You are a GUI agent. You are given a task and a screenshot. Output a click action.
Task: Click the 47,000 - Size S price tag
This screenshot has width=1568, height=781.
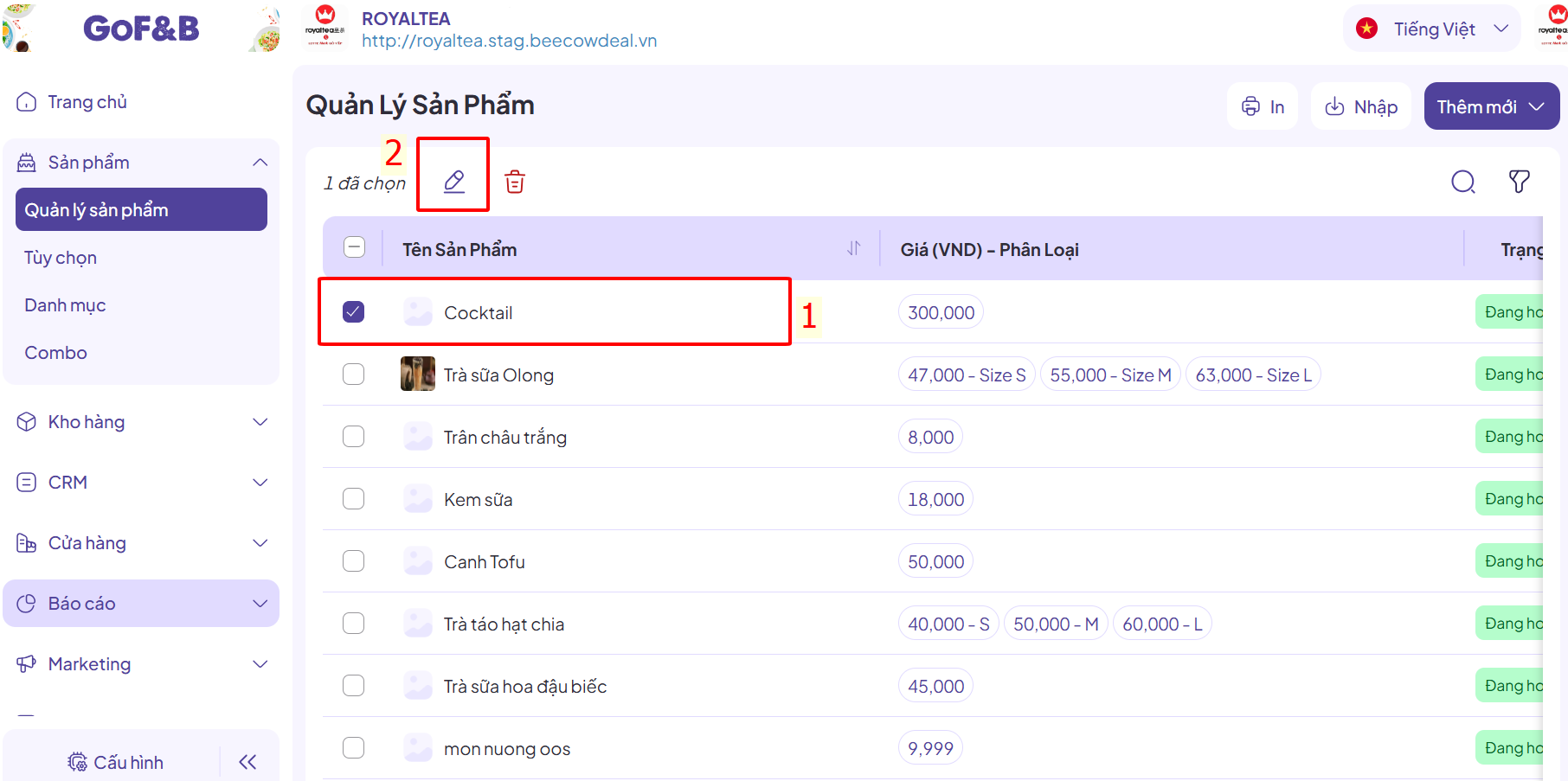pos(967,374)
